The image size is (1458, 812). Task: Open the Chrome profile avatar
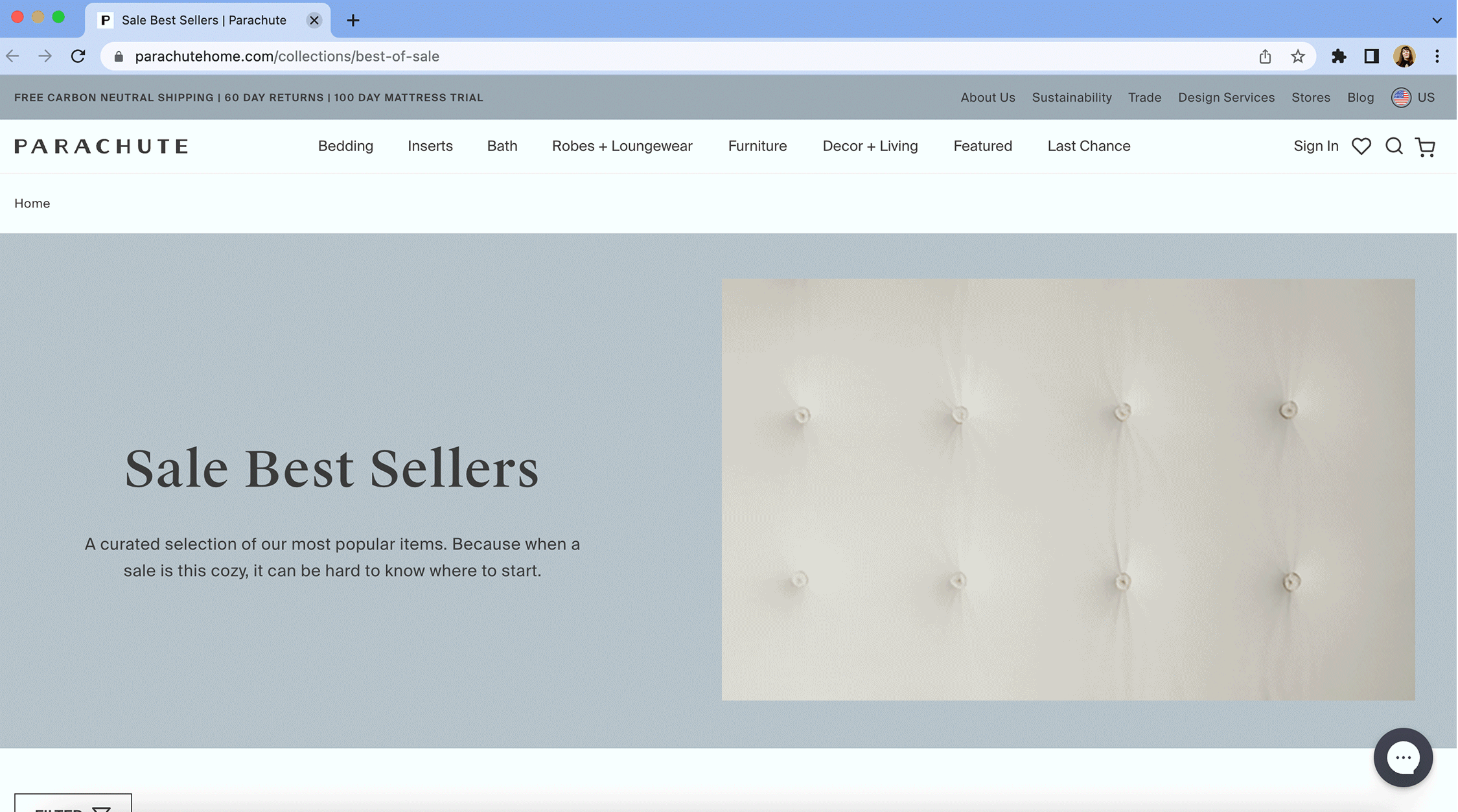pyautogui.click(x=1404, y=56)
